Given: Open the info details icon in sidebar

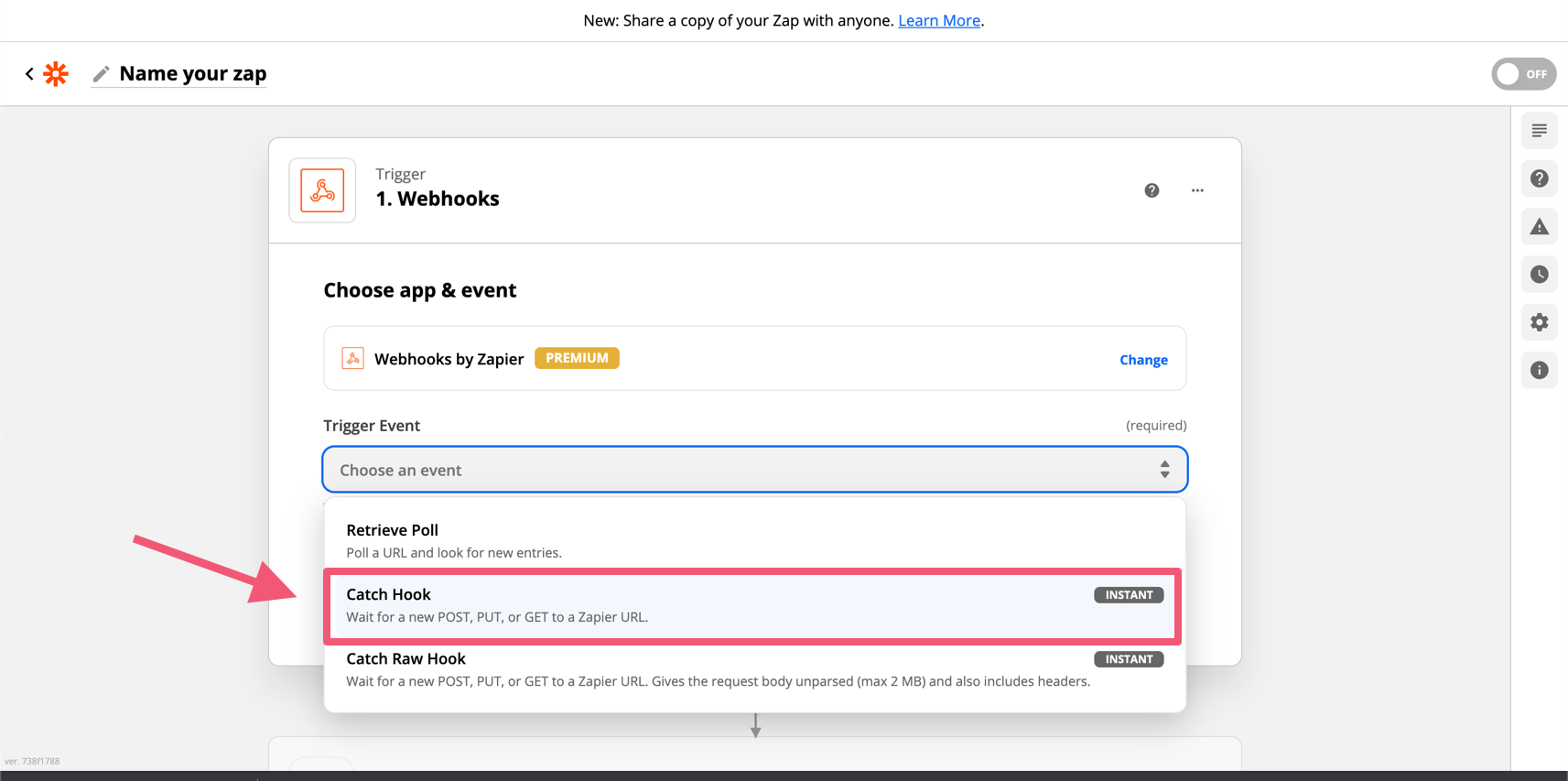Looking at the screenshot, I should [1540, 370].
